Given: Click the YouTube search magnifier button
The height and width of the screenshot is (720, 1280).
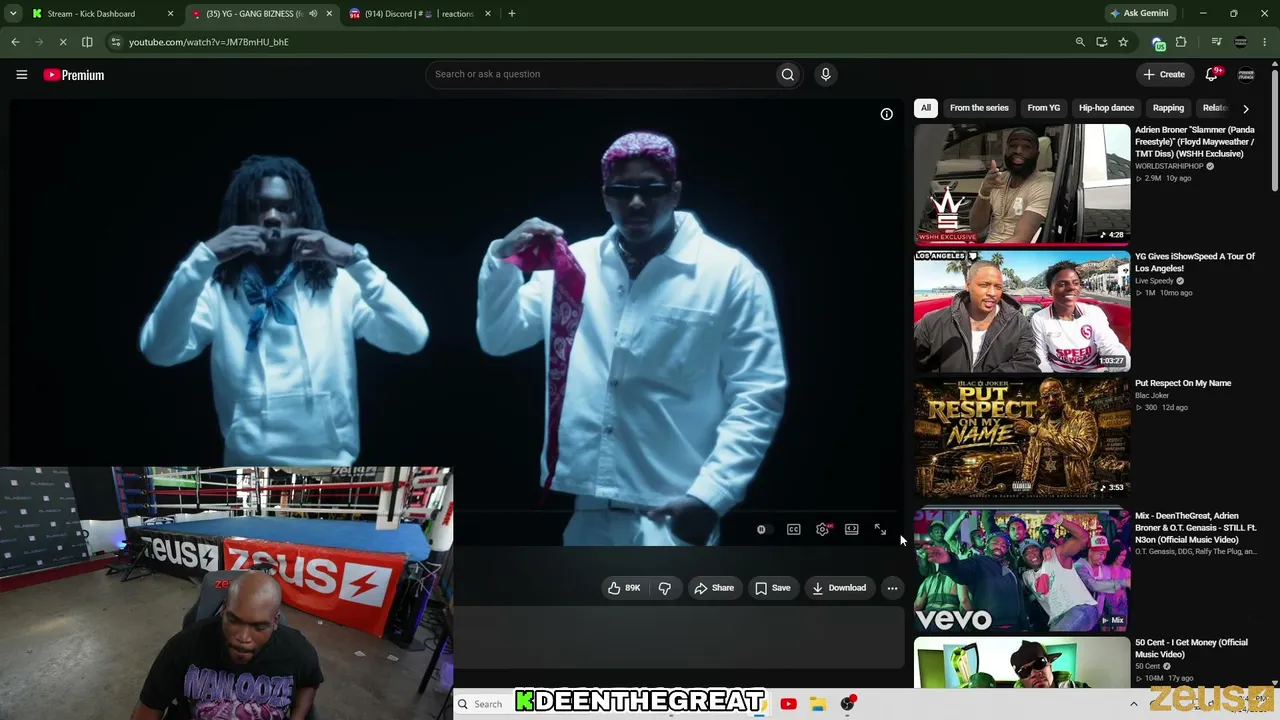Looking at the screenshot, I should coord(788,74).
